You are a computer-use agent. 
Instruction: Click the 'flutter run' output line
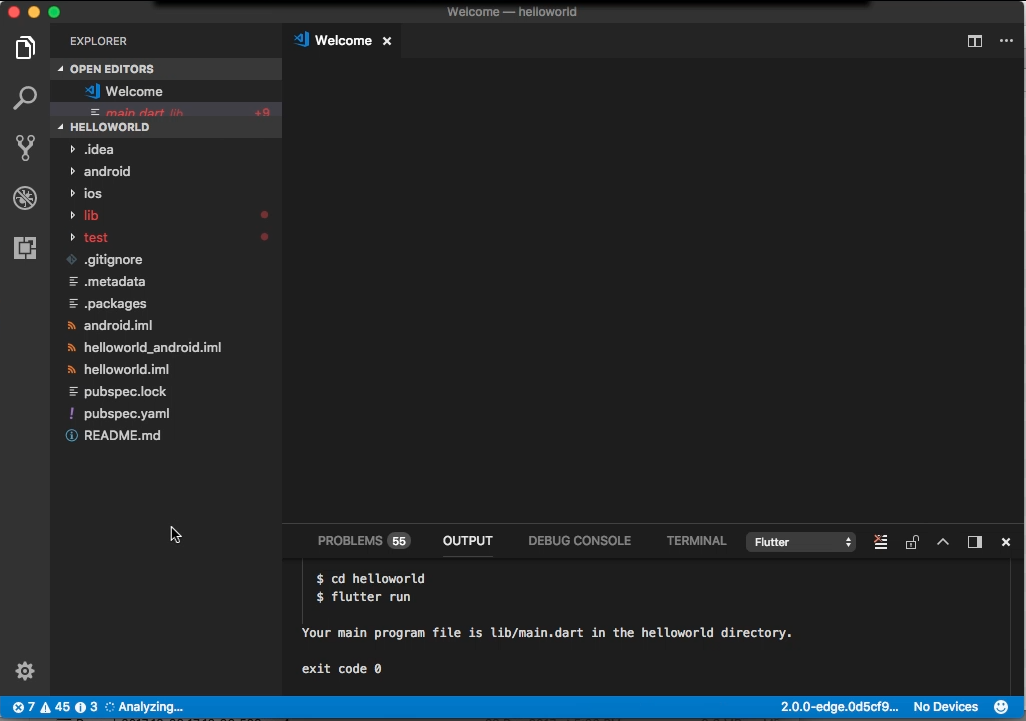pos(363,597)
